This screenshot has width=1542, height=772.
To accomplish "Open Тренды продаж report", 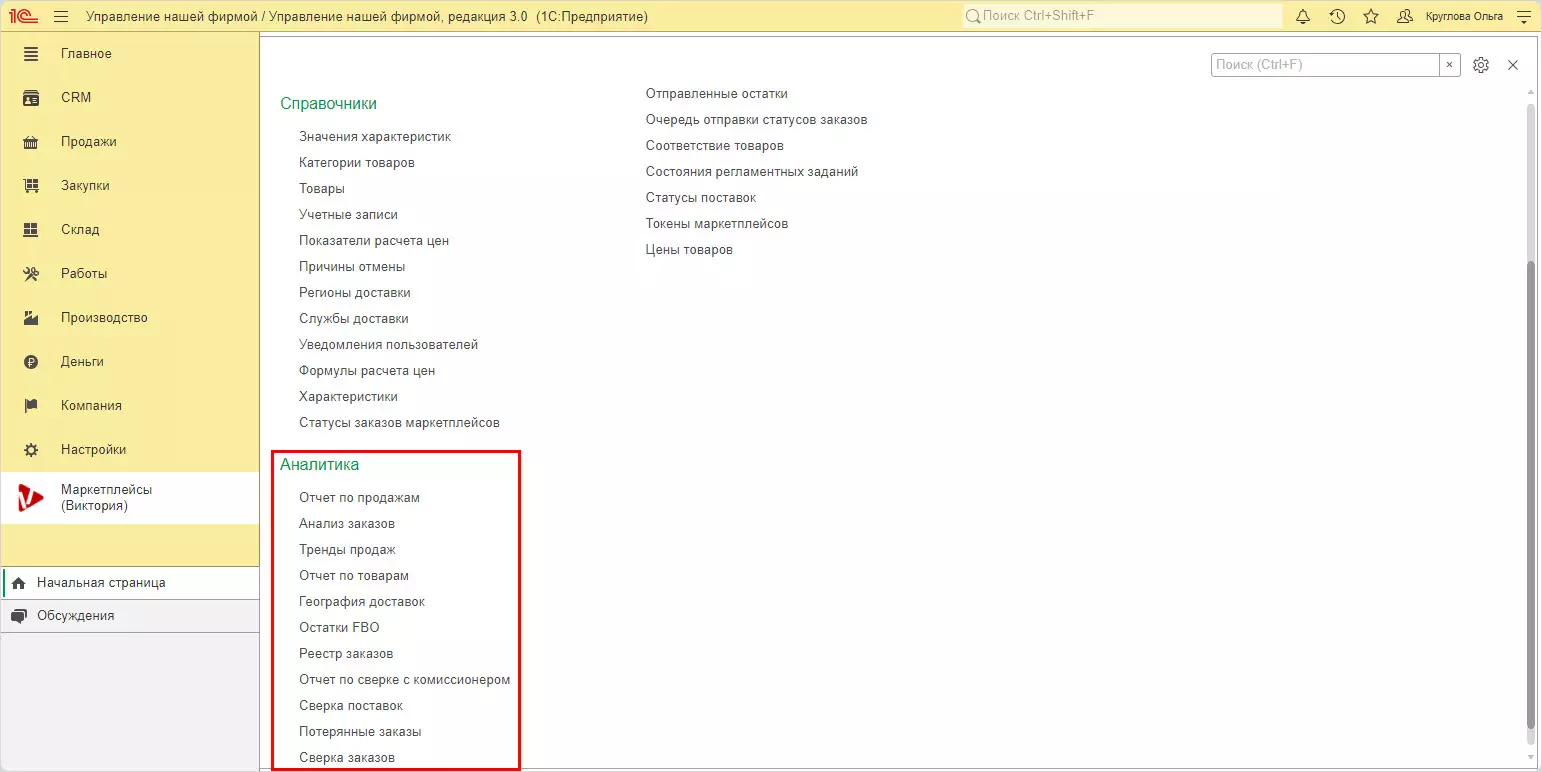I will 347,550.
